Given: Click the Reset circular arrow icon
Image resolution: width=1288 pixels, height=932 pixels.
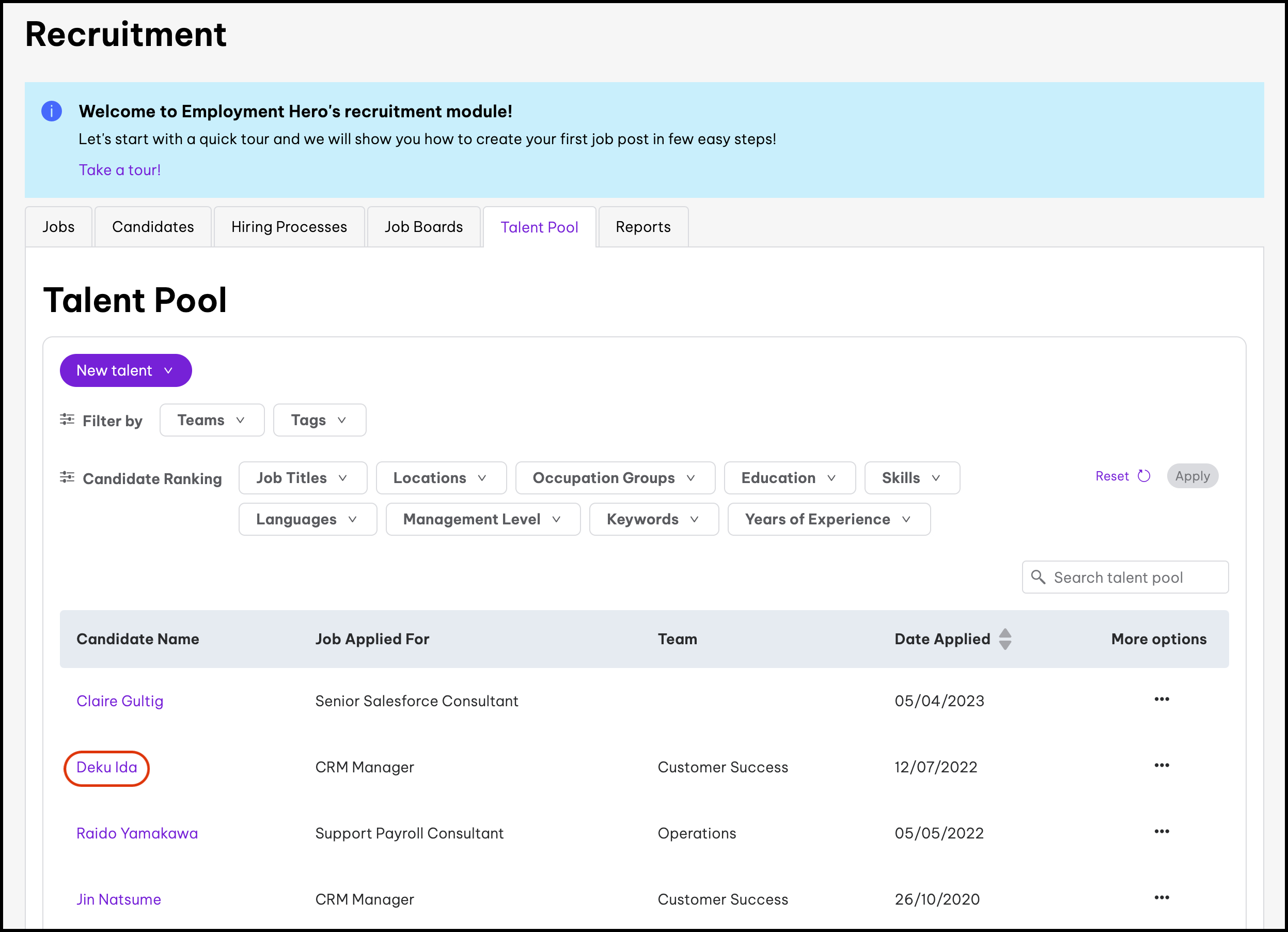Looking at the screenshot, I should tap(1144, 476).
